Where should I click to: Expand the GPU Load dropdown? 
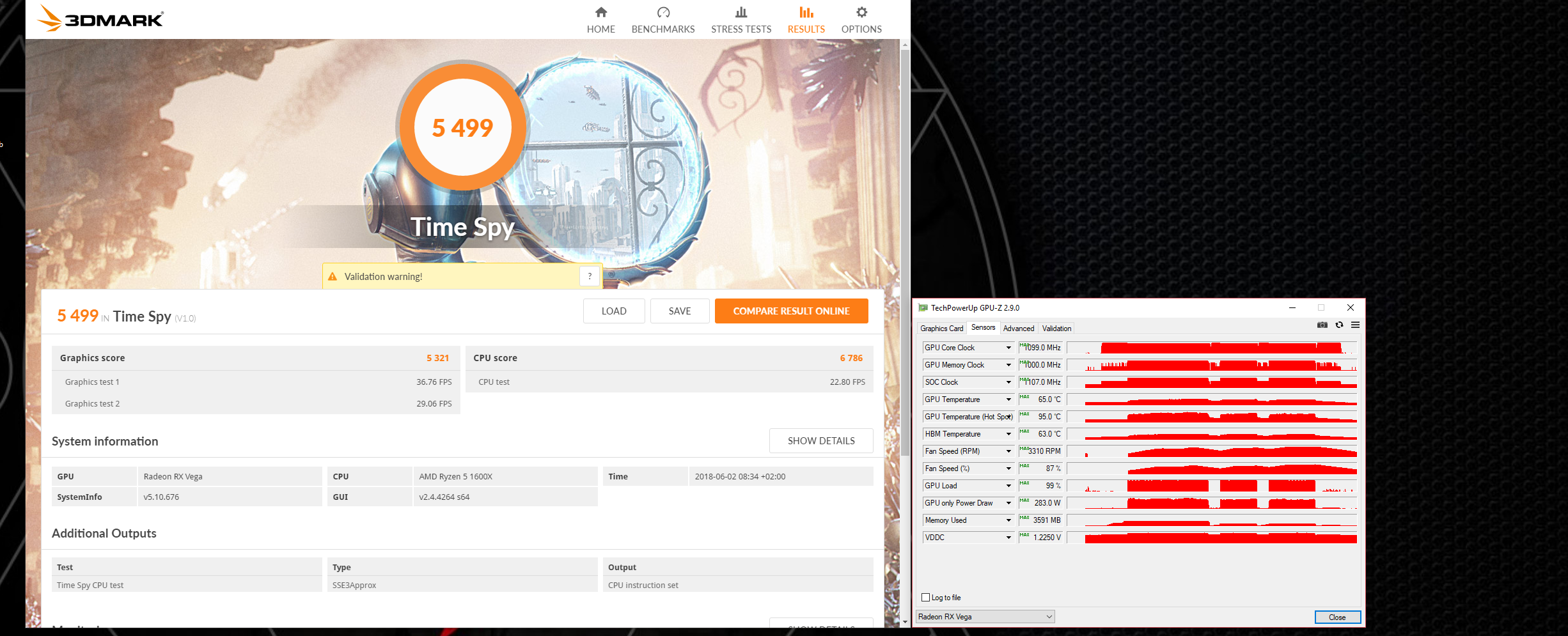1008,486
